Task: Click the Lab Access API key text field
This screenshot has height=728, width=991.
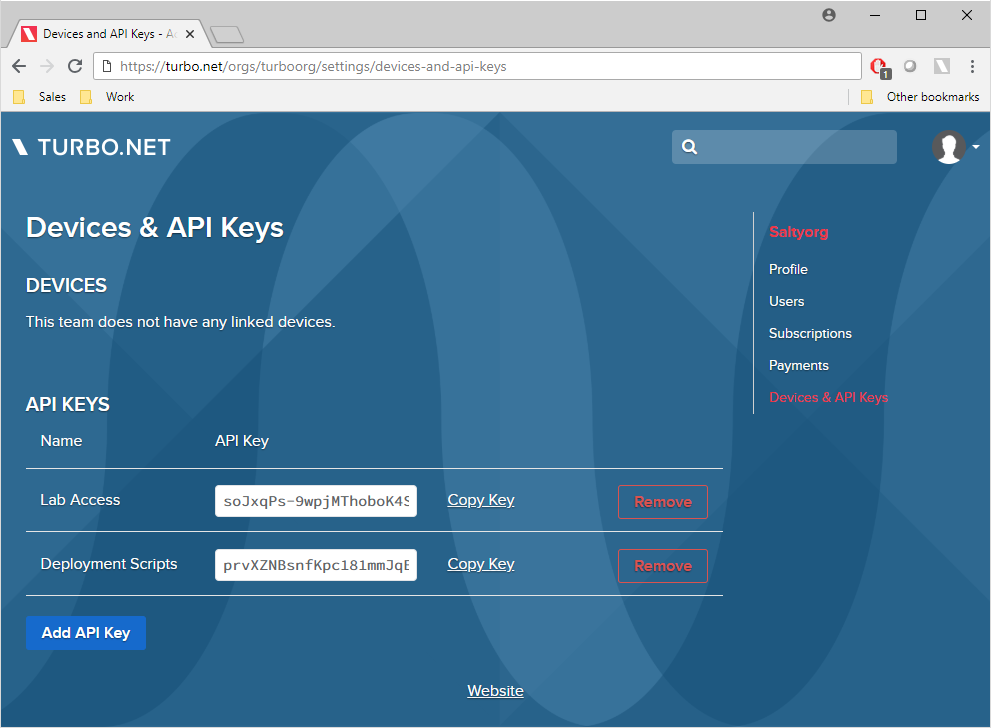Action: (x=315, y=500)
